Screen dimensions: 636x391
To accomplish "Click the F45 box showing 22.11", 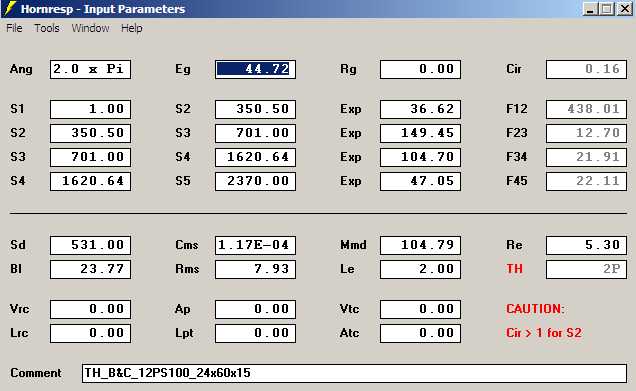I will point(587,181).
